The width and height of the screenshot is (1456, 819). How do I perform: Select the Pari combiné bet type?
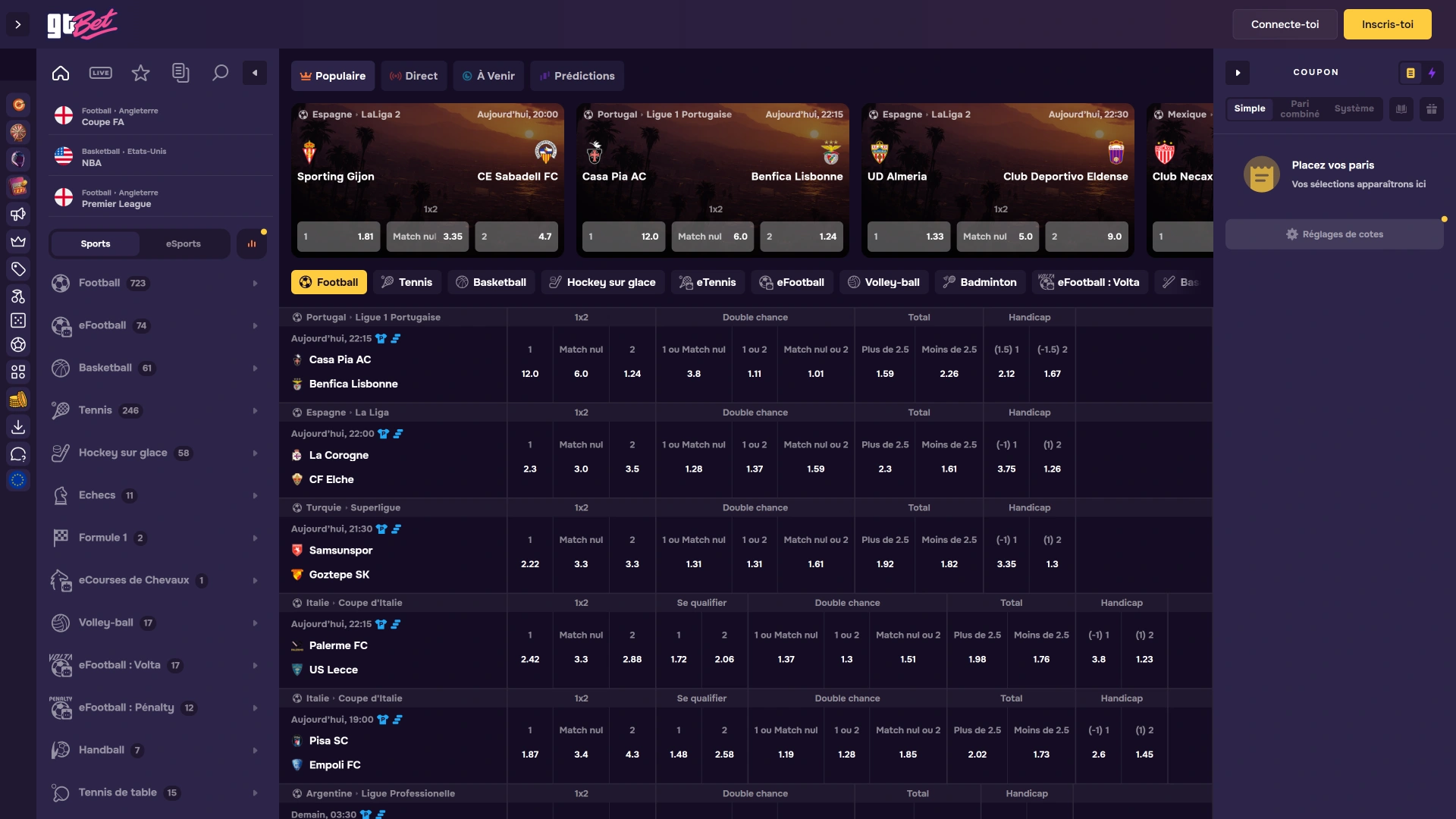coord(1300,108)
